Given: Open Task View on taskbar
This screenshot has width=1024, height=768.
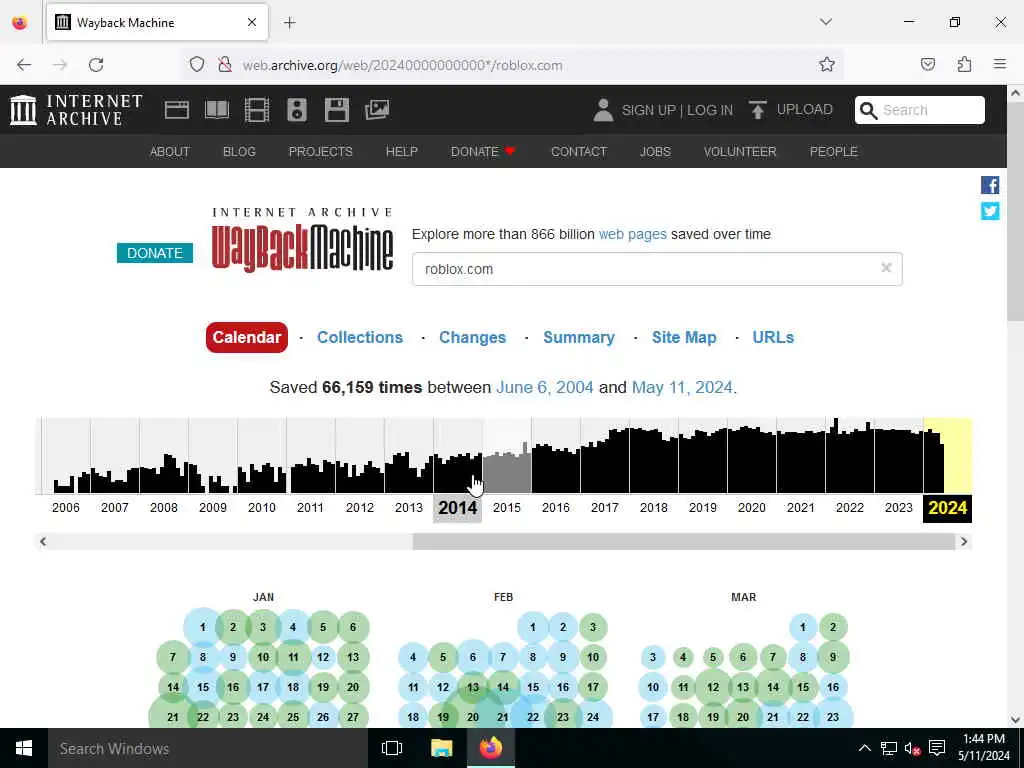Looking at the screenshot, I should click(x=391, y=748).
